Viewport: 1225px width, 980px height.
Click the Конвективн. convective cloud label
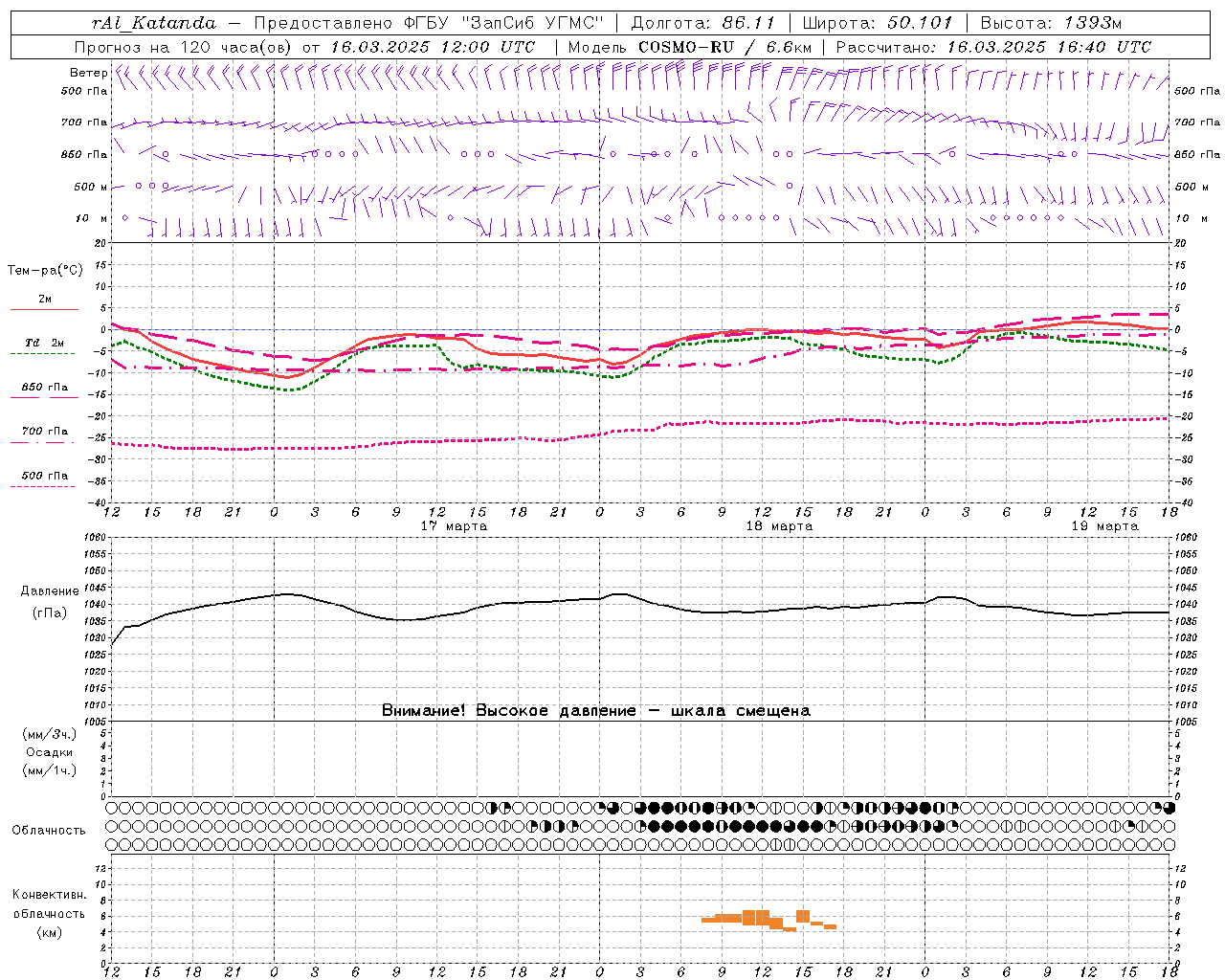pos(50,895)
